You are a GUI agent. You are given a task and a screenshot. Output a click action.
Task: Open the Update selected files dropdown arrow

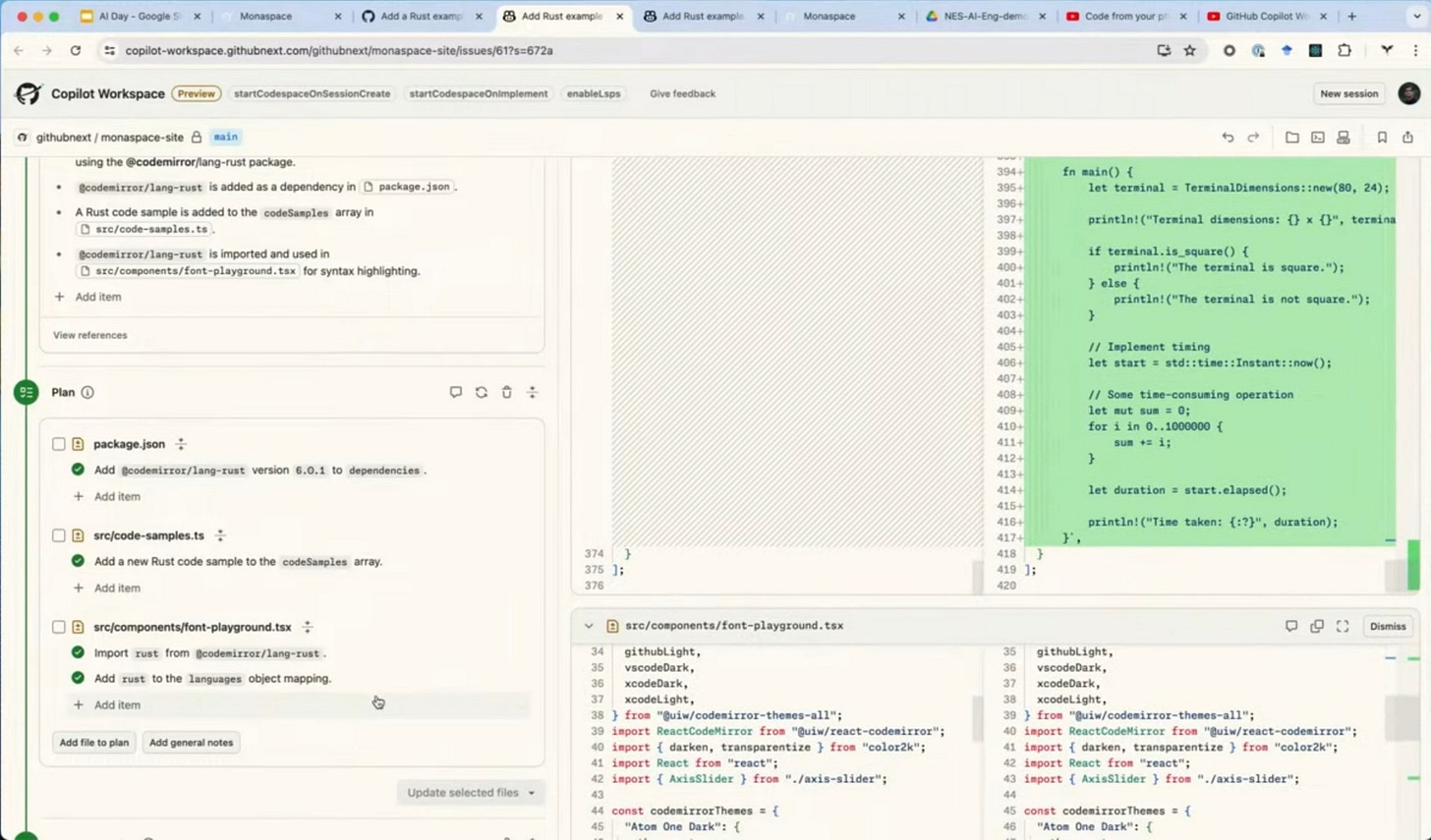pyautogui.click(x=532, y=793)
